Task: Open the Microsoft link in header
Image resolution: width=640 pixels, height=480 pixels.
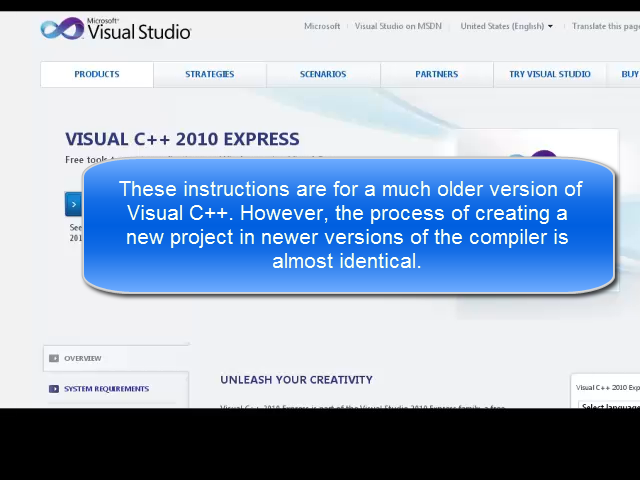Action: 322,26
